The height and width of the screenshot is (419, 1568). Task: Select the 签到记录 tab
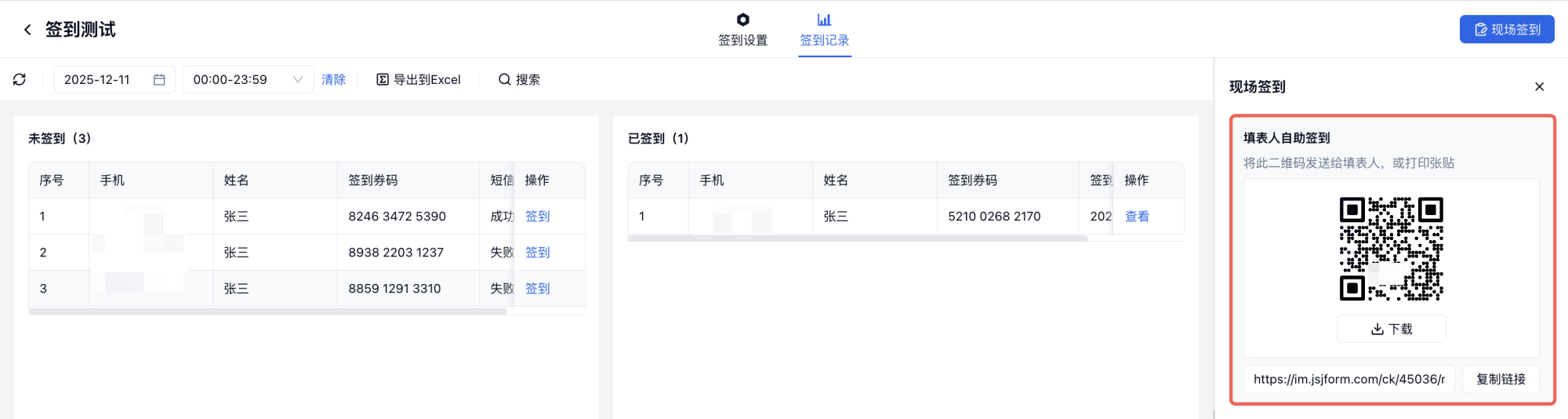click(824, 30)
